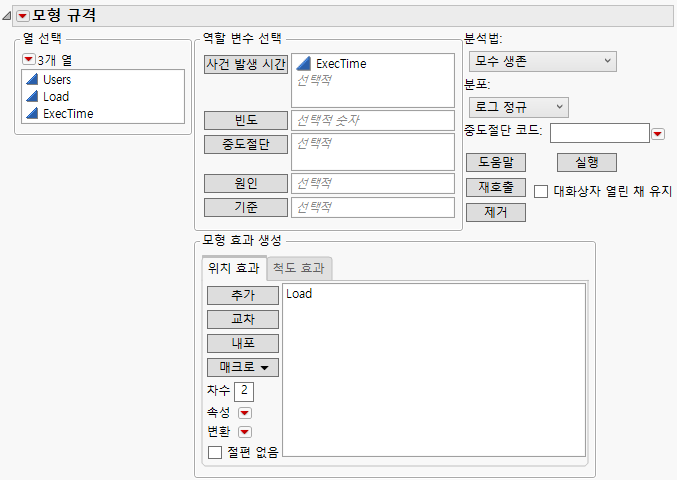
Task: Open the red triangle menu beside 중도절단 코드
Action: click(x=658, y=134)
